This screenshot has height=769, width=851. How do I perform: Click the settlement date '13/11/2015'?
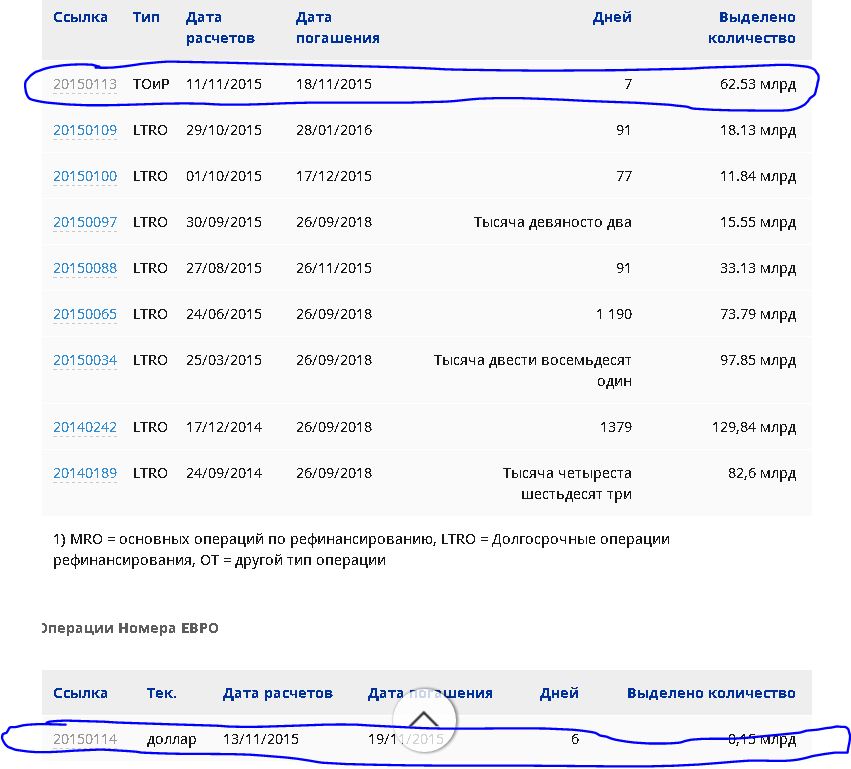click(261, 740)
